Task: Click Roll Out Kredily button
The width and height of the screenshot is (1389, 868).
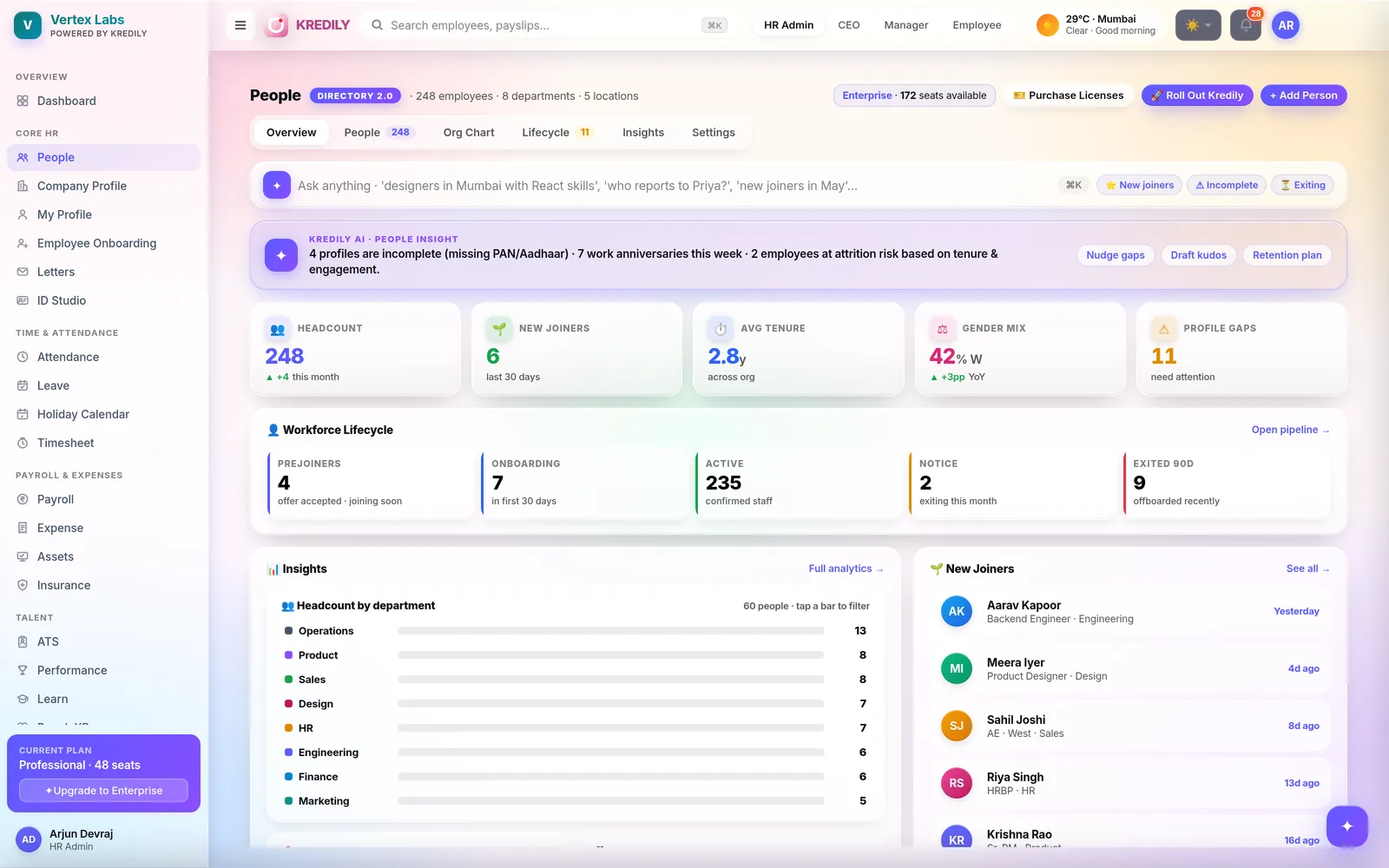Action: coord(1197,95)
